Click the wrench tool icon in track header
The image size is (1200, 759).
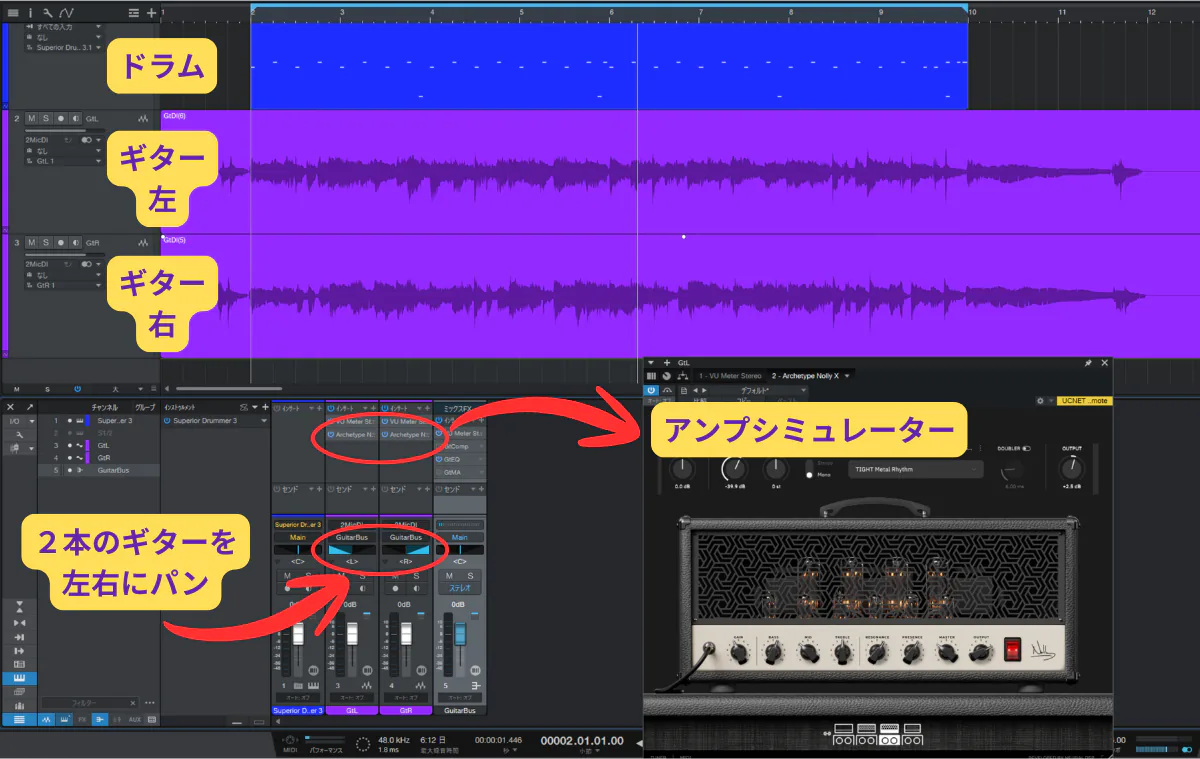[47, 13]
